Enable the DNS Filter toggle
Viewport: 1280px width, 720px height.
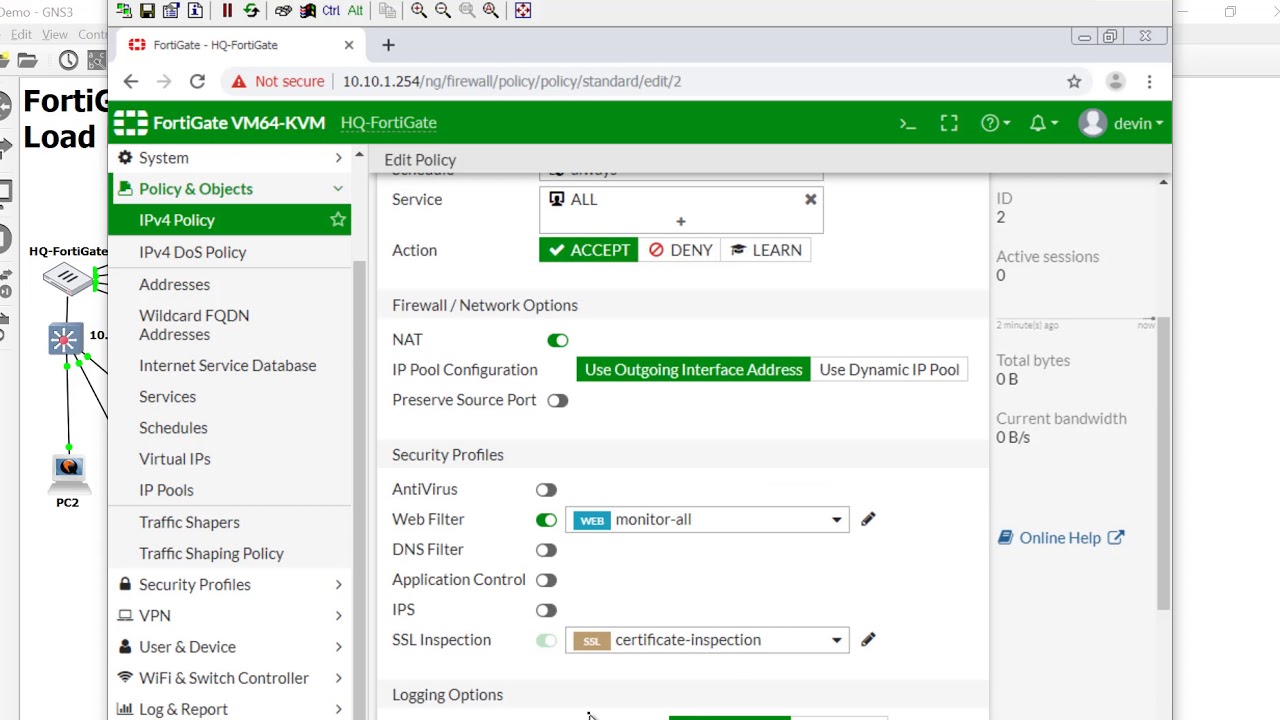[x=546, y=550]
